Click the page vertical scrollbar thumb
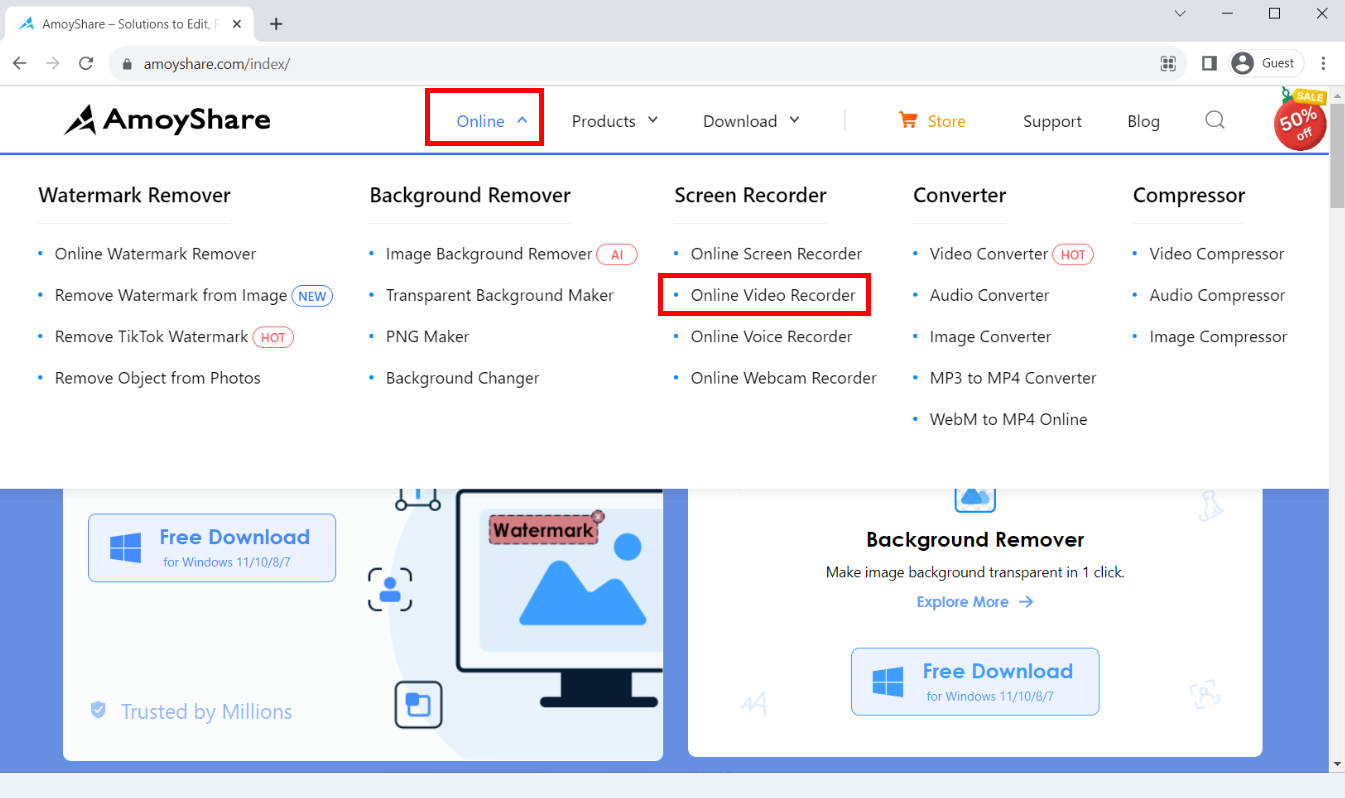The width and height of the screenshot is (1345, 798). pyautogui.click(x=1337, y=155)
